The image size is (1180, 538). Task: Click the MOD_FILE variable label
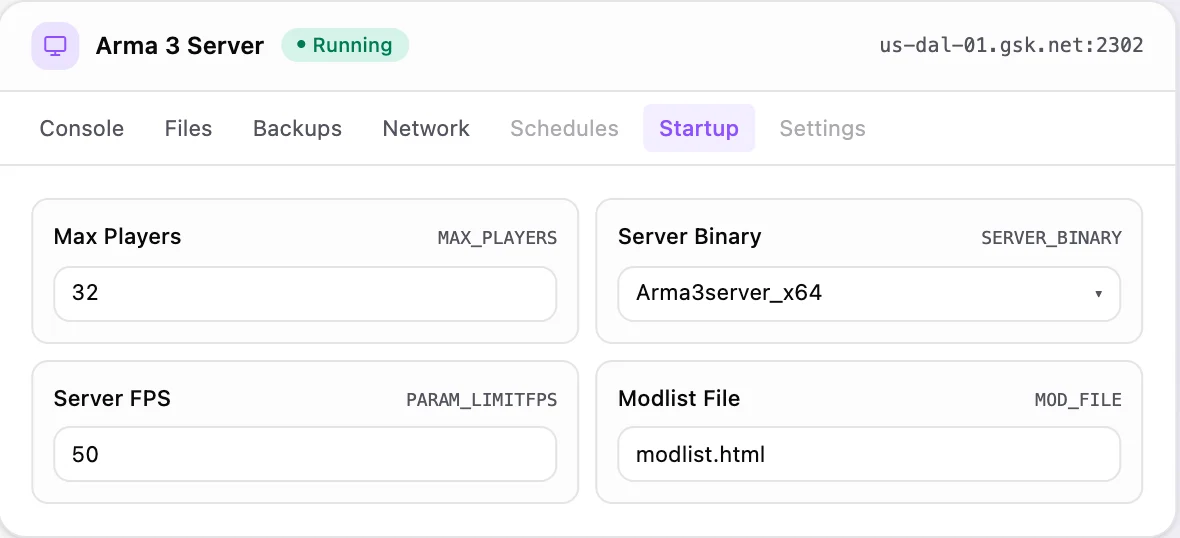(x=1078, y=400)
